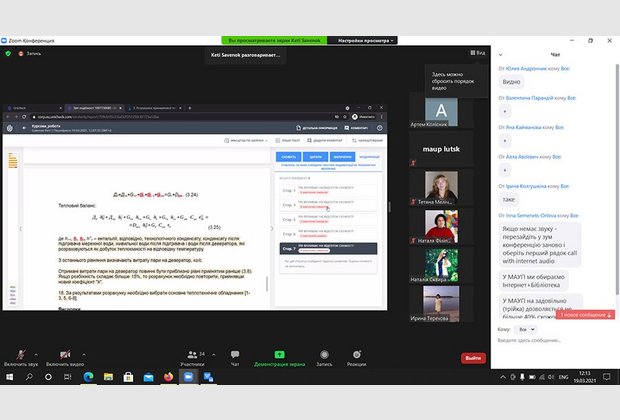The width and height of the screenshot is (620, 420).
Task: Leave meeting with red Выйти button
Action: 473,358
